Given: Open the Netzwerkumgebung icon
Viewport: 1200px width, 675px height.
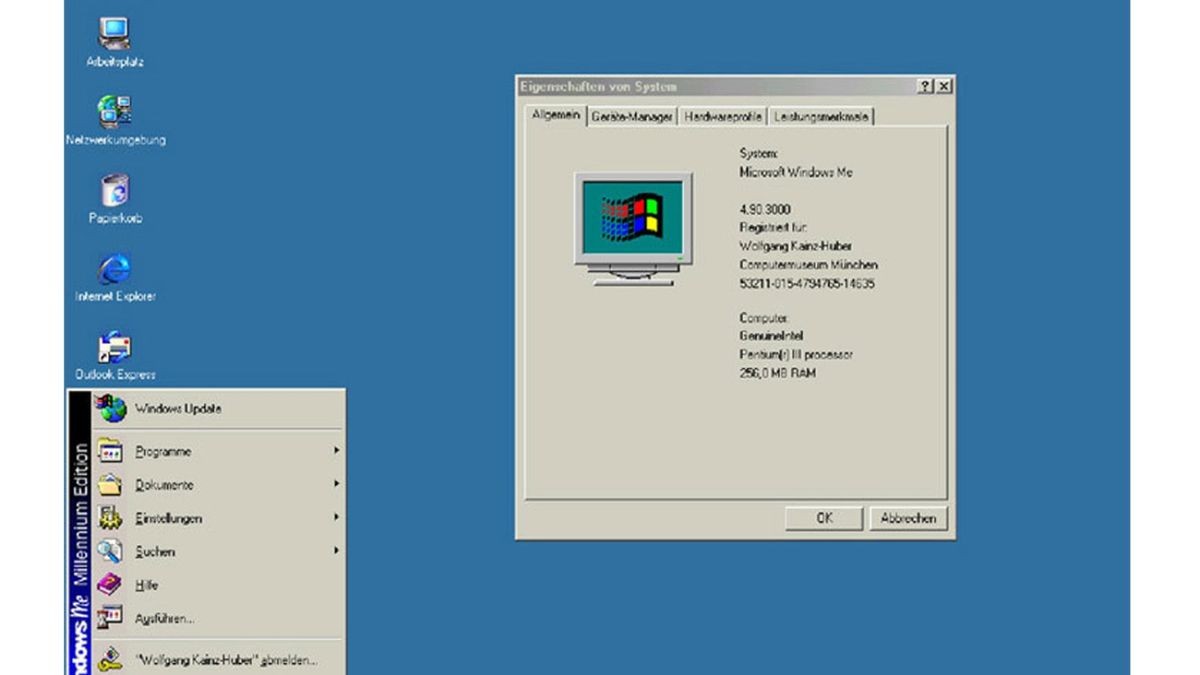Looking at the screenshot, I should tap(115, 108).
